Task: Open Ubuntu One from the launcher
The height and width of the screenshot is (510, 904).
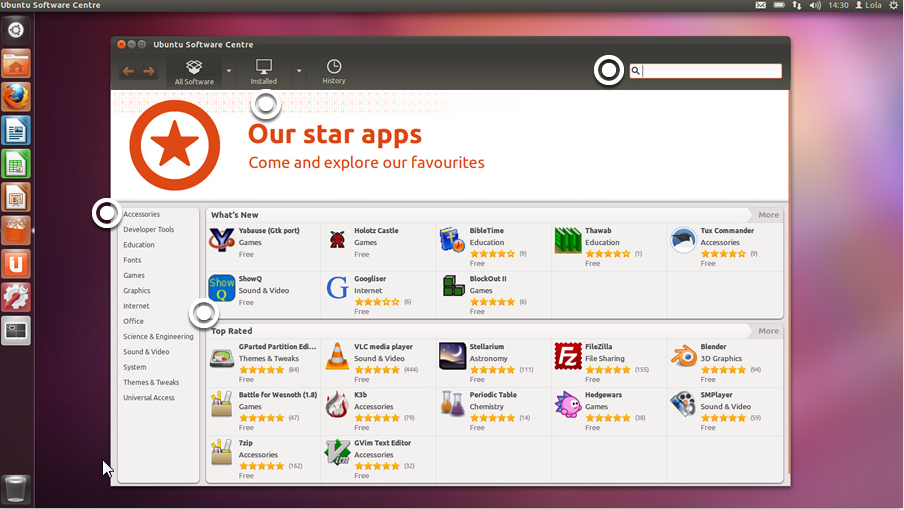Action: pyautogui.click(x=16, y=264)
